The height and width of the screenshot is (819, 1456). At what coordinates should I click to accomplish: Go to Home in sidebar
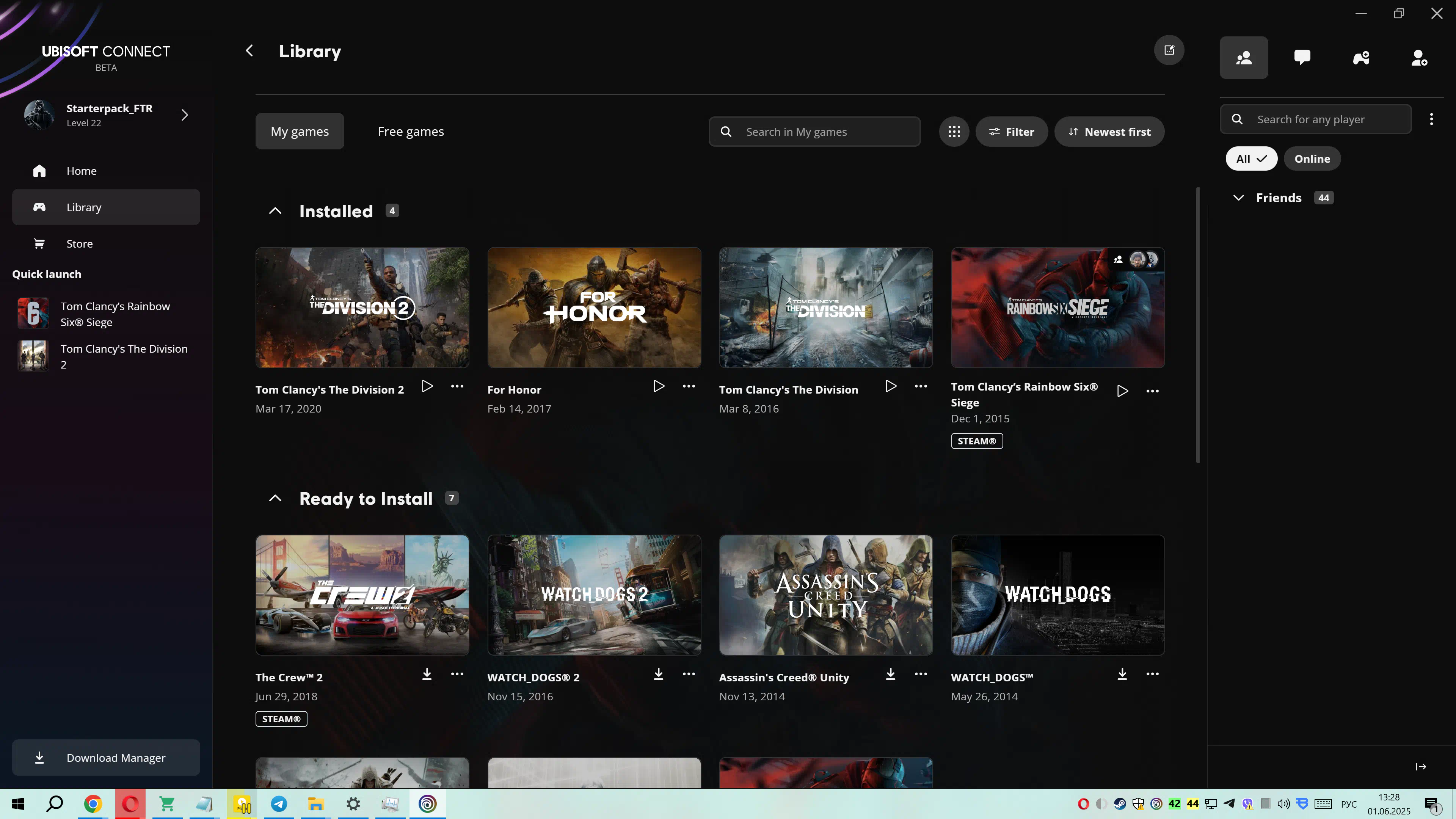click(x=106, y=171)
